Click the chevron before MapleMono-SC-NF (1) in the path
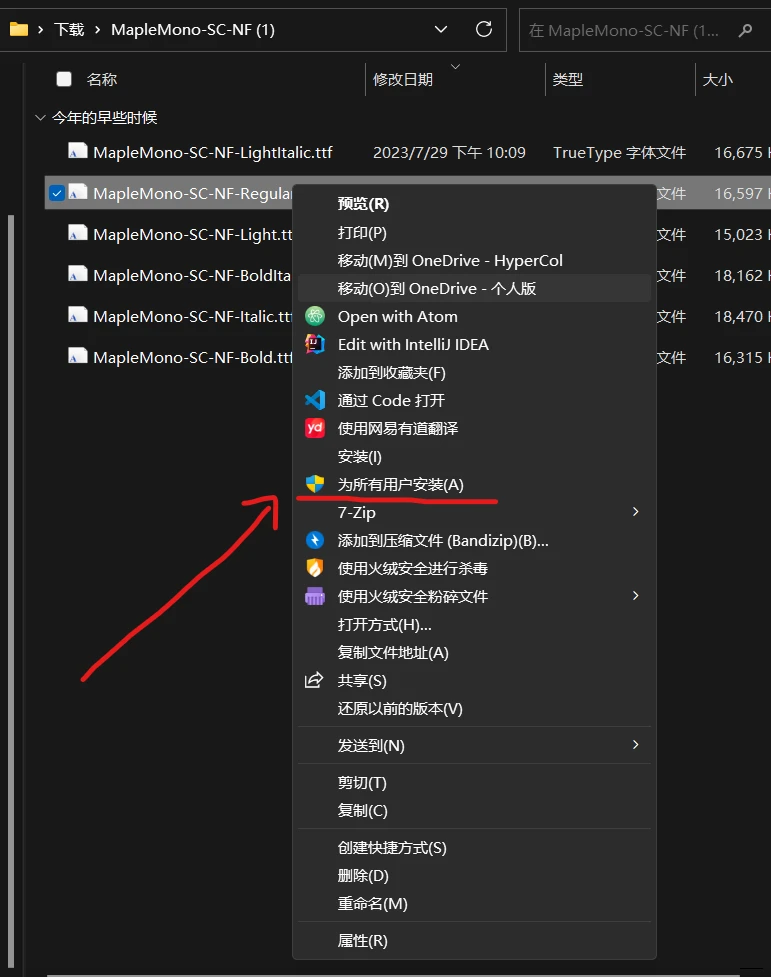 click(97, 29)
